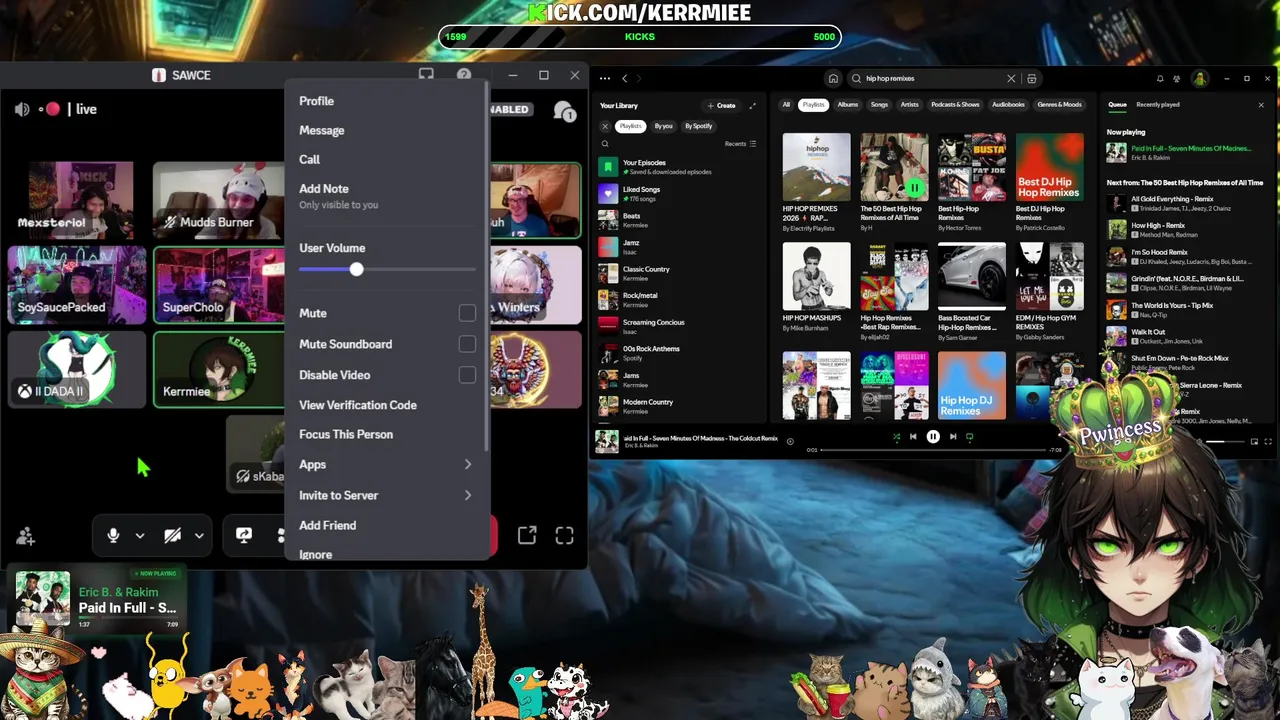Adjust the User Volume slider handle

point(356,269)
